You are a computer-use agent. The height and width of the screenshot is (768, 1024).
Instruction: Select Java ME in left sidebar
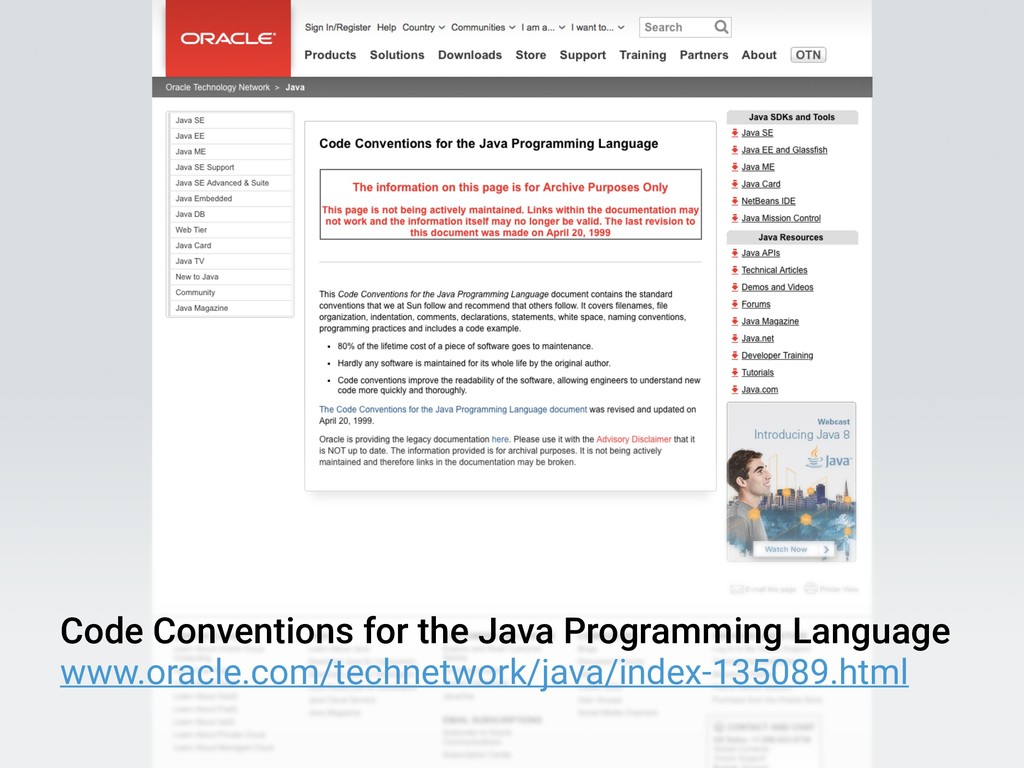click(x=231, y=152)
